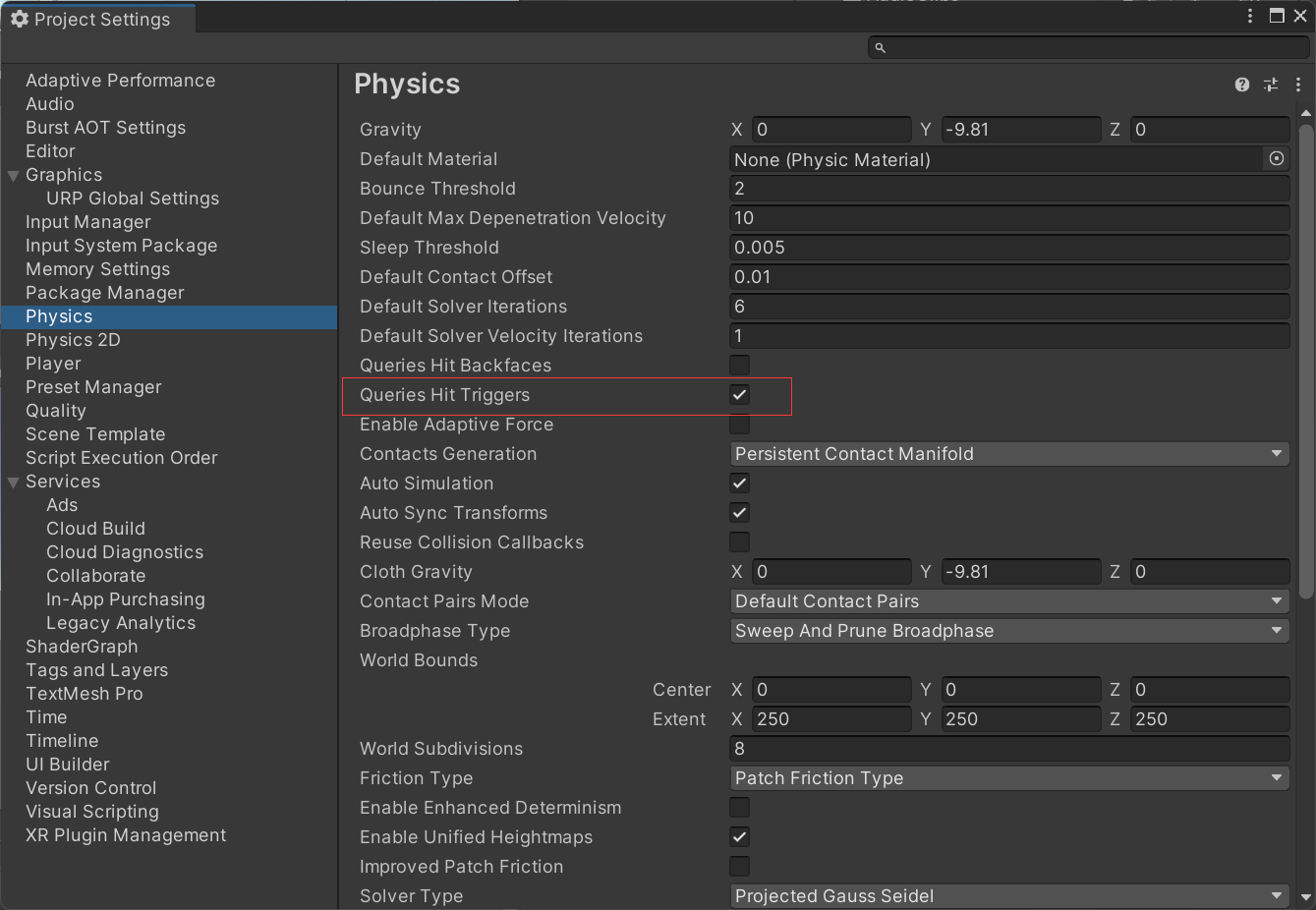Select ShaderGraph settings
Viewport: 1316px width, 910px height.
click(x=82, y=647)
